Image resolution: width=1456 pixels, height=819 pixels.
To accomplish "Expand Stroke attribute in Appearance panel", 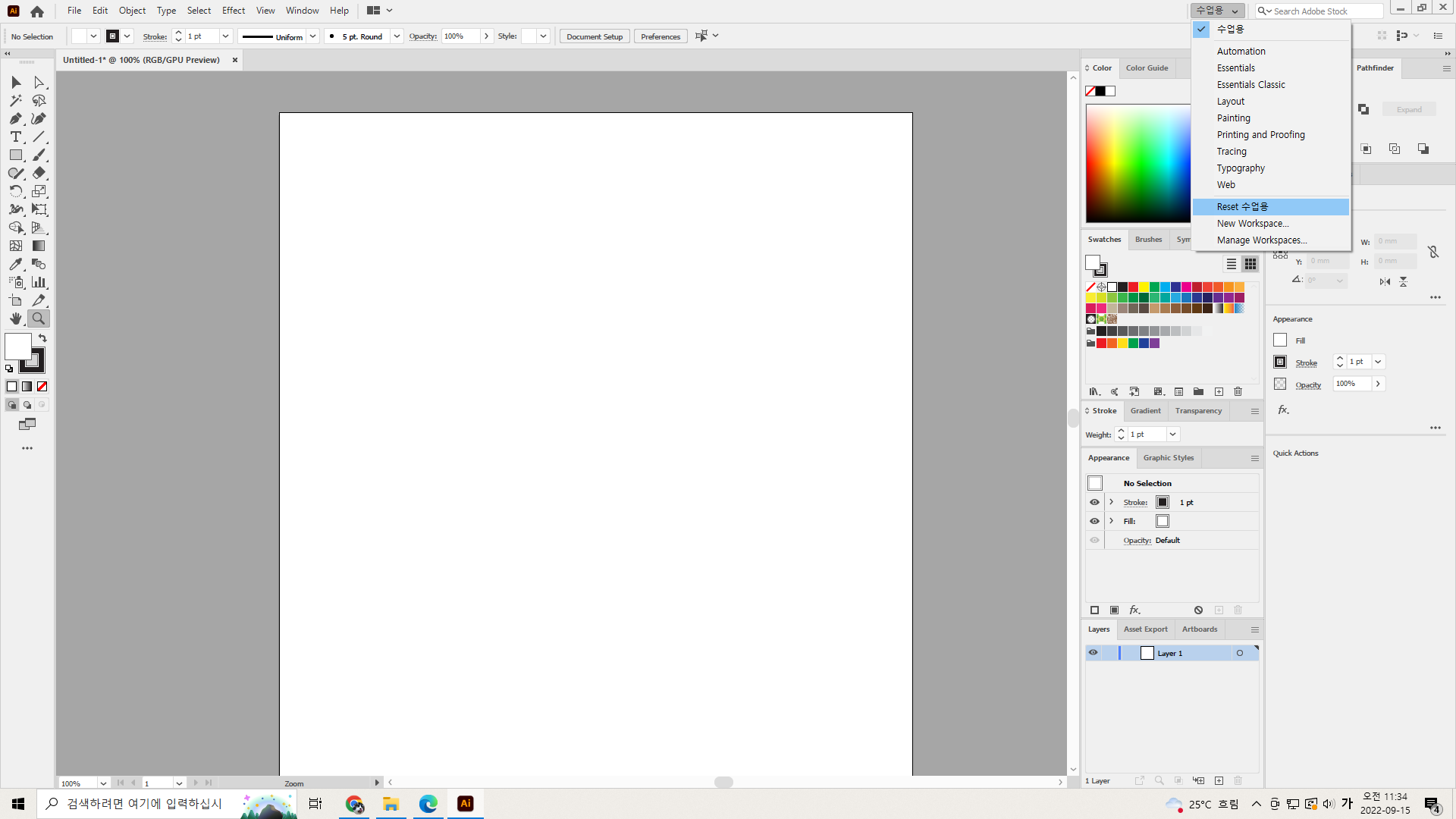I will [x=1112, y=502].
